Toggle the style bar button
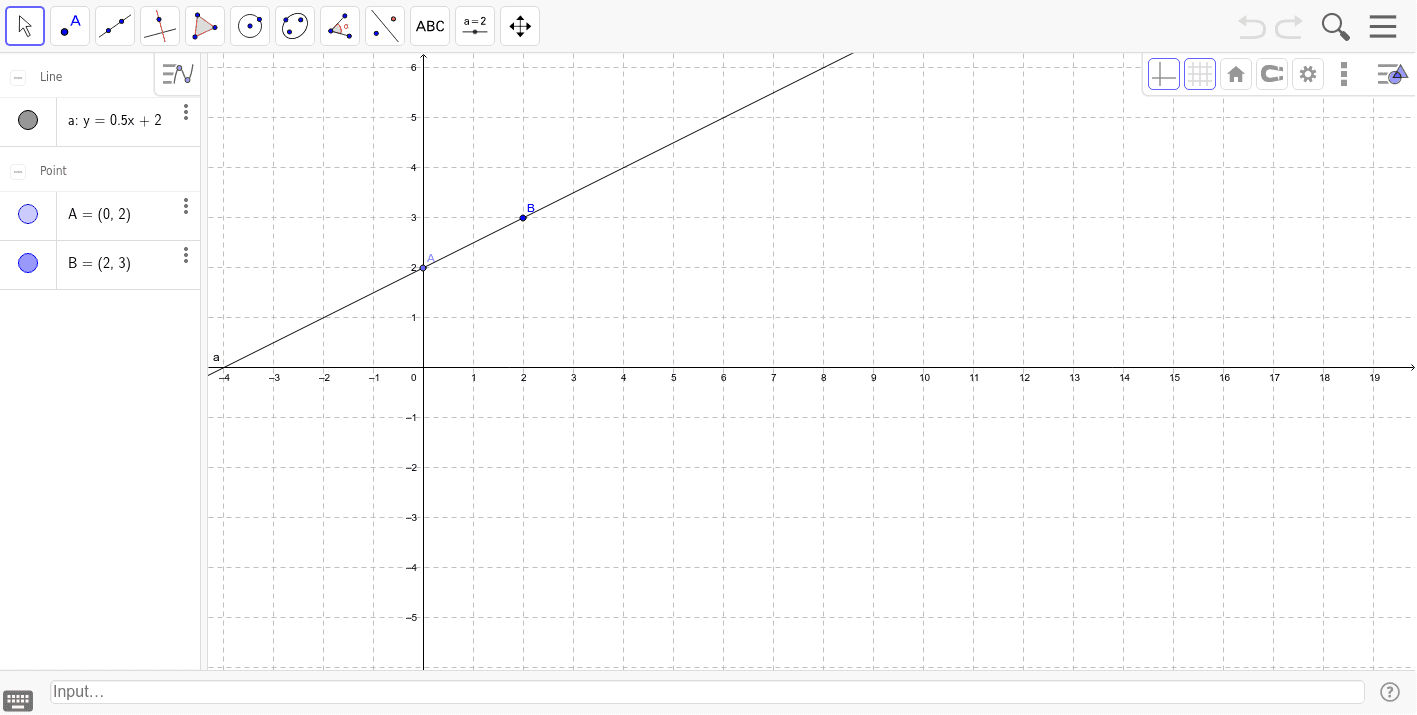This screenshot has height=715, width=1417. pyautogui.click(x=1392, y=74)
